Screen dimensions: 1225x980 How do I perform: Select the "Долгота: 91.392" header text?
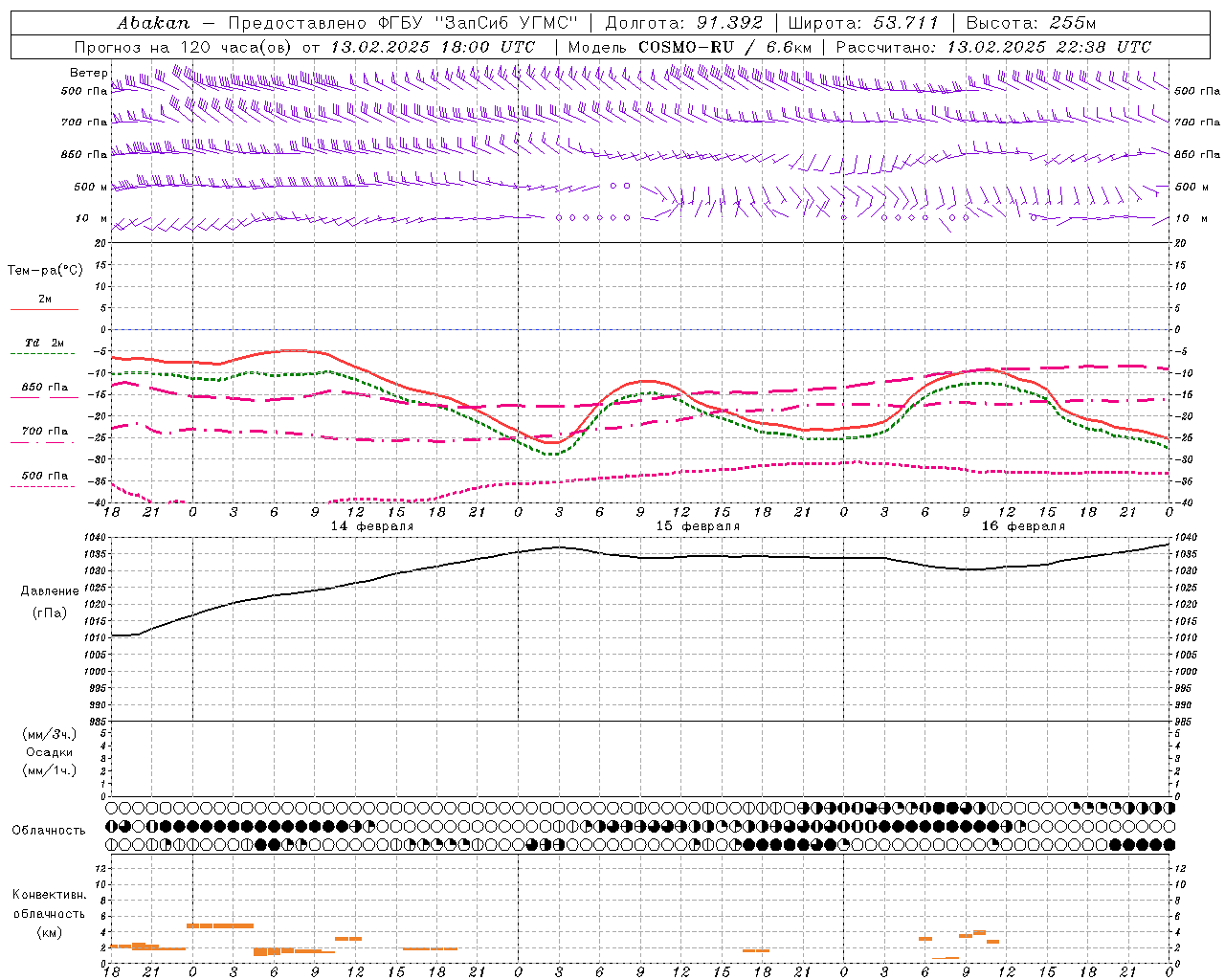(x=684, y=23)
